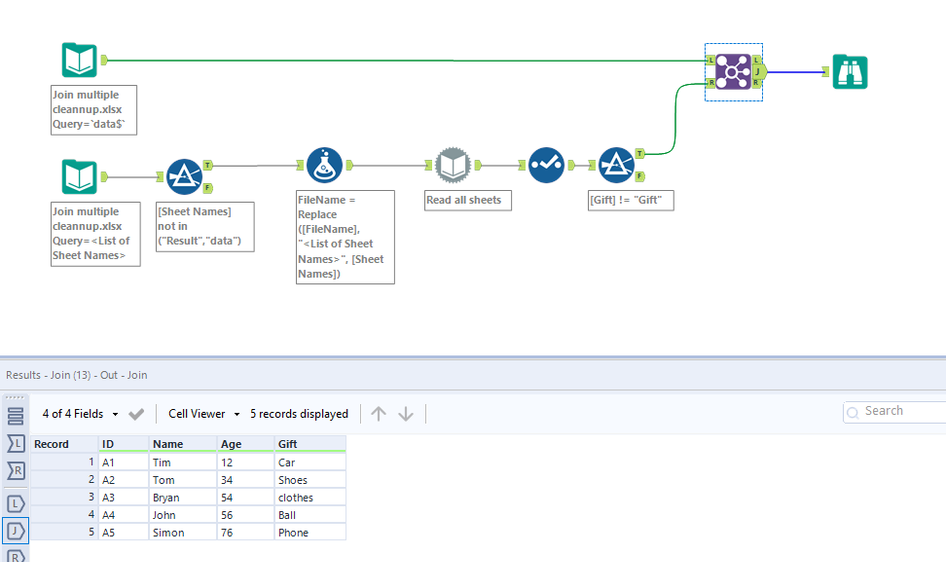Select ID cell A5

(124, 532)
